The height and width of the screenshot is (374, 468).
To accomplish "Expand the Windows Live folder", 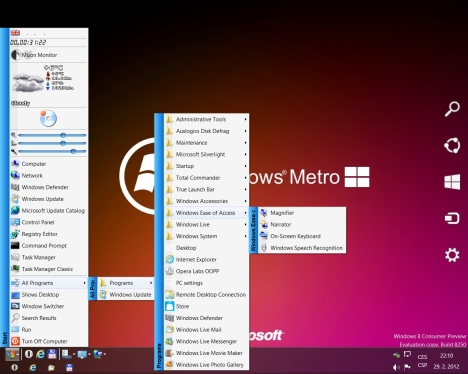I will pyautogui.click(x=206, y=224).
